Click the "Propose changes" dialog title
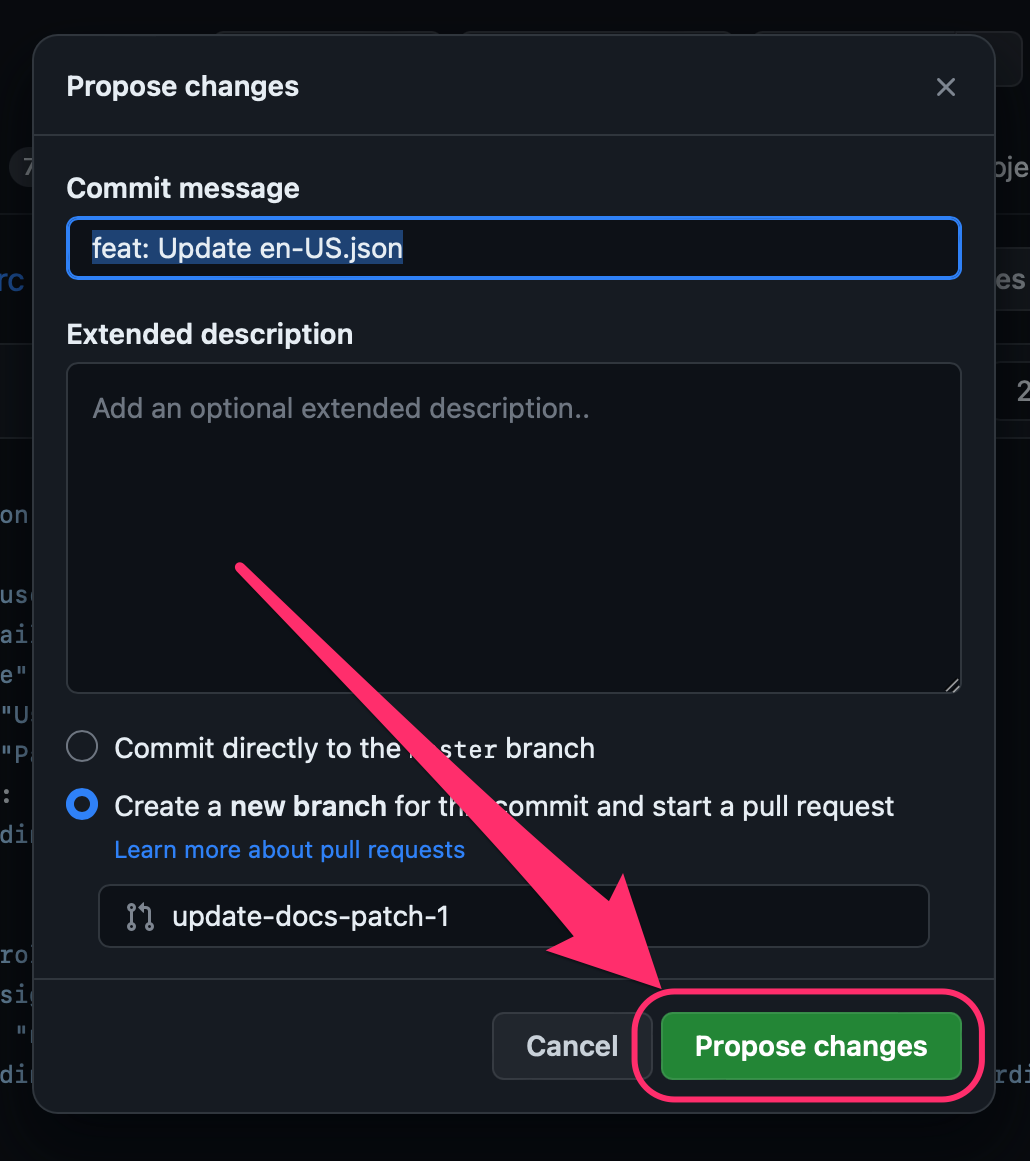The width and height of the screenshot is (1030, 1161). 182,87
